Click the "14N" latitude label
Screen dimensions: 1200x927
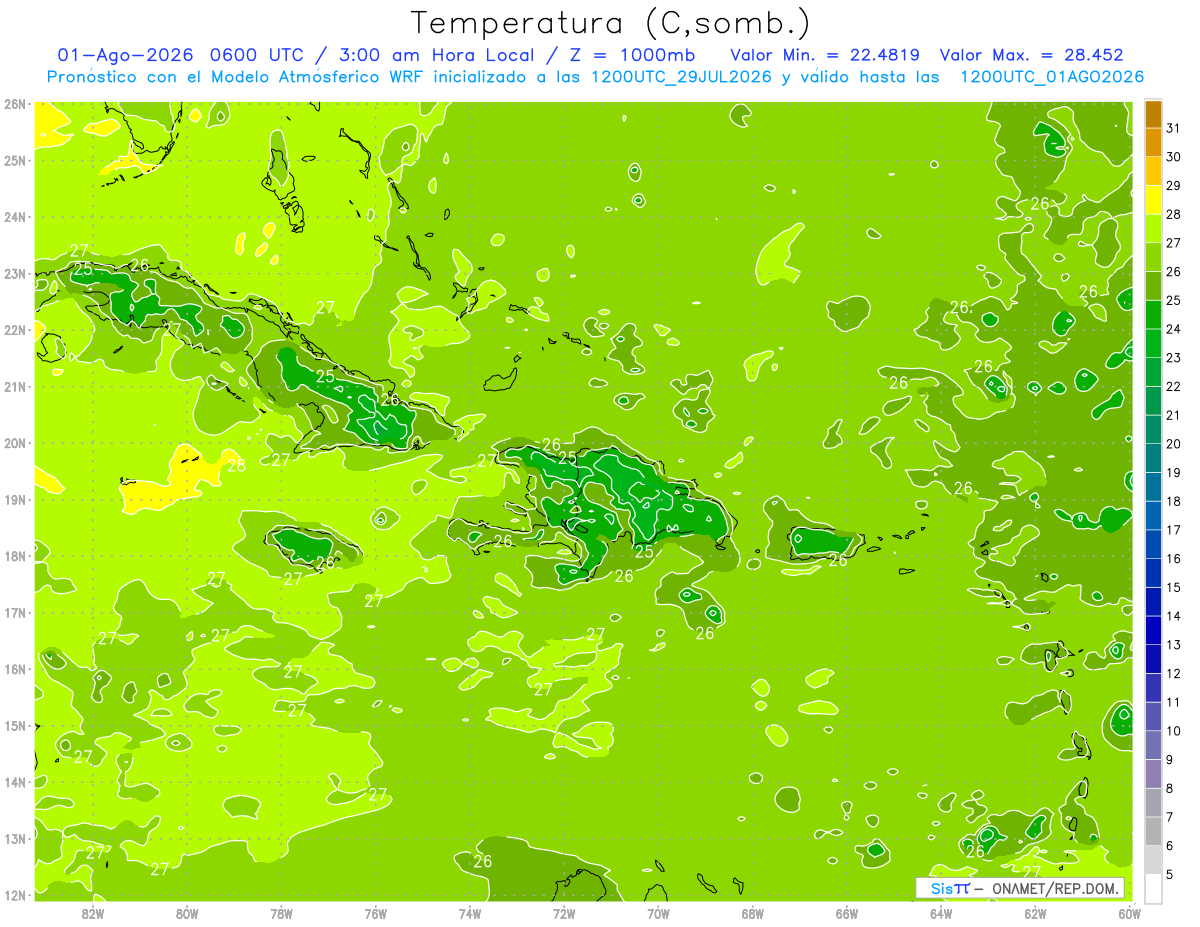pos(14,782)
